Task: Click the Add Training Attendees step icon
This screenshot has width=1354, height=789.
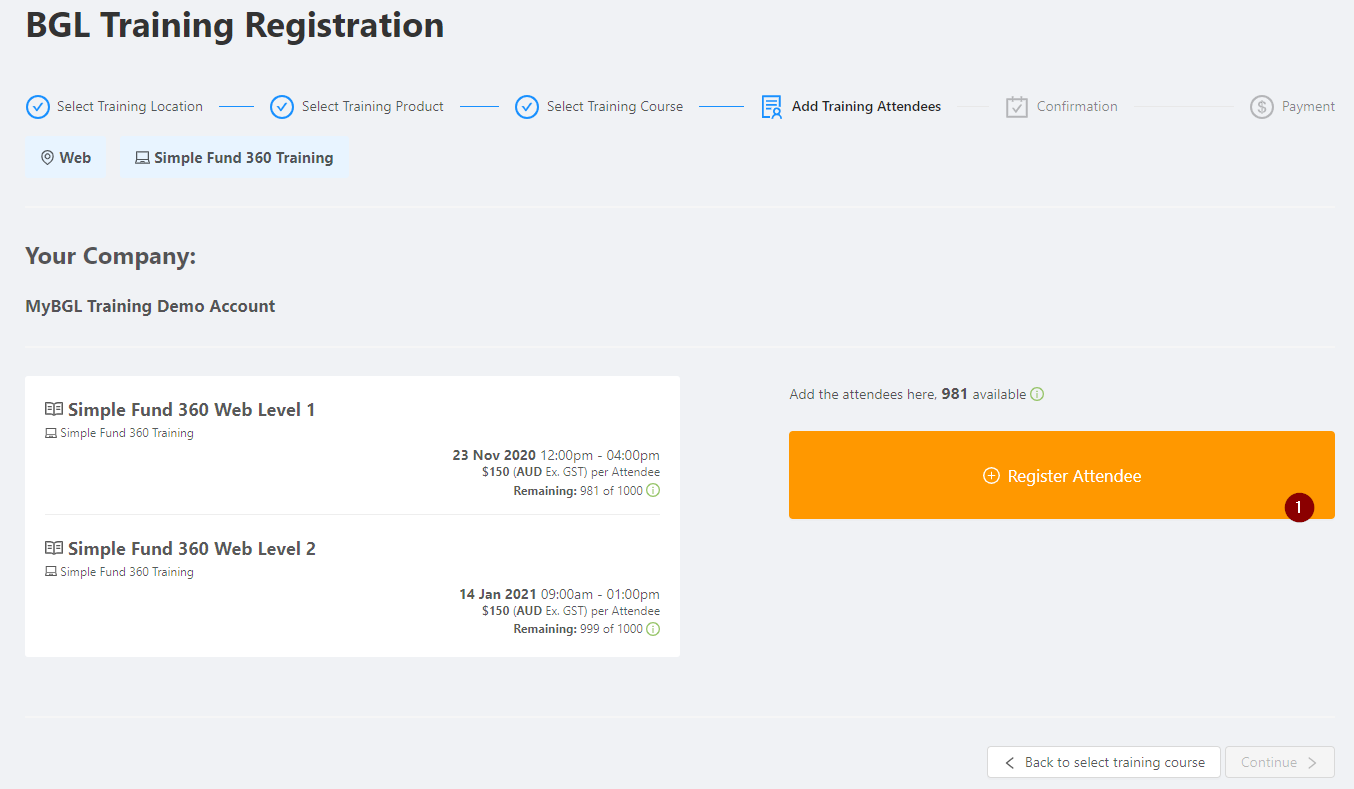Action: 771,107
